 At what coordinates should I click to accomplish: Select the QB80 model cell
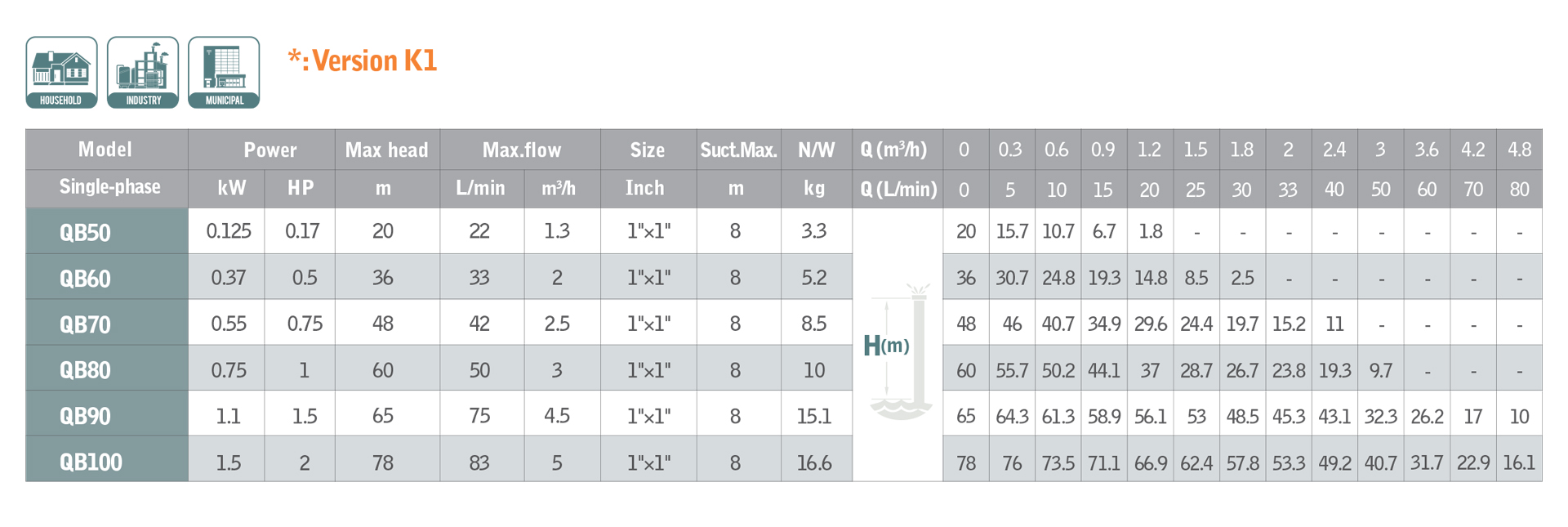click(x=86, y=370)
